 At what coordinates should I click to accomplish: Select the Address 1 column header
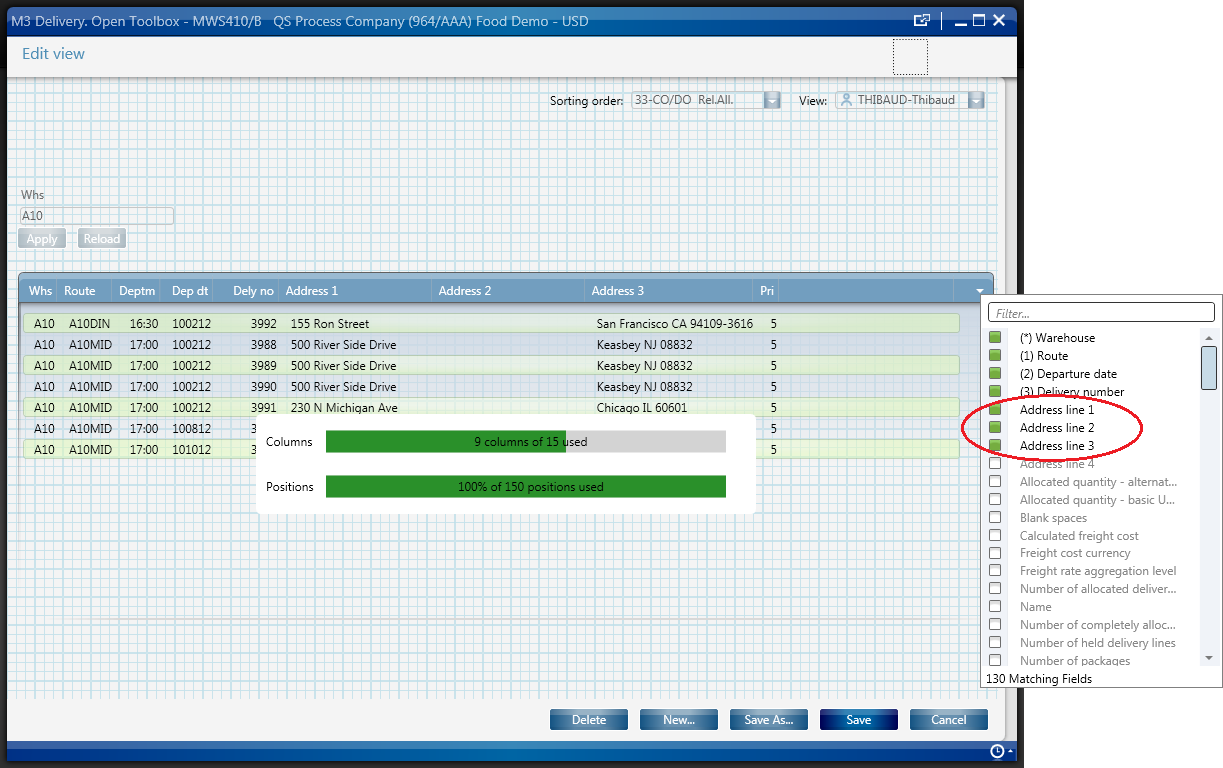coord(312,291)
